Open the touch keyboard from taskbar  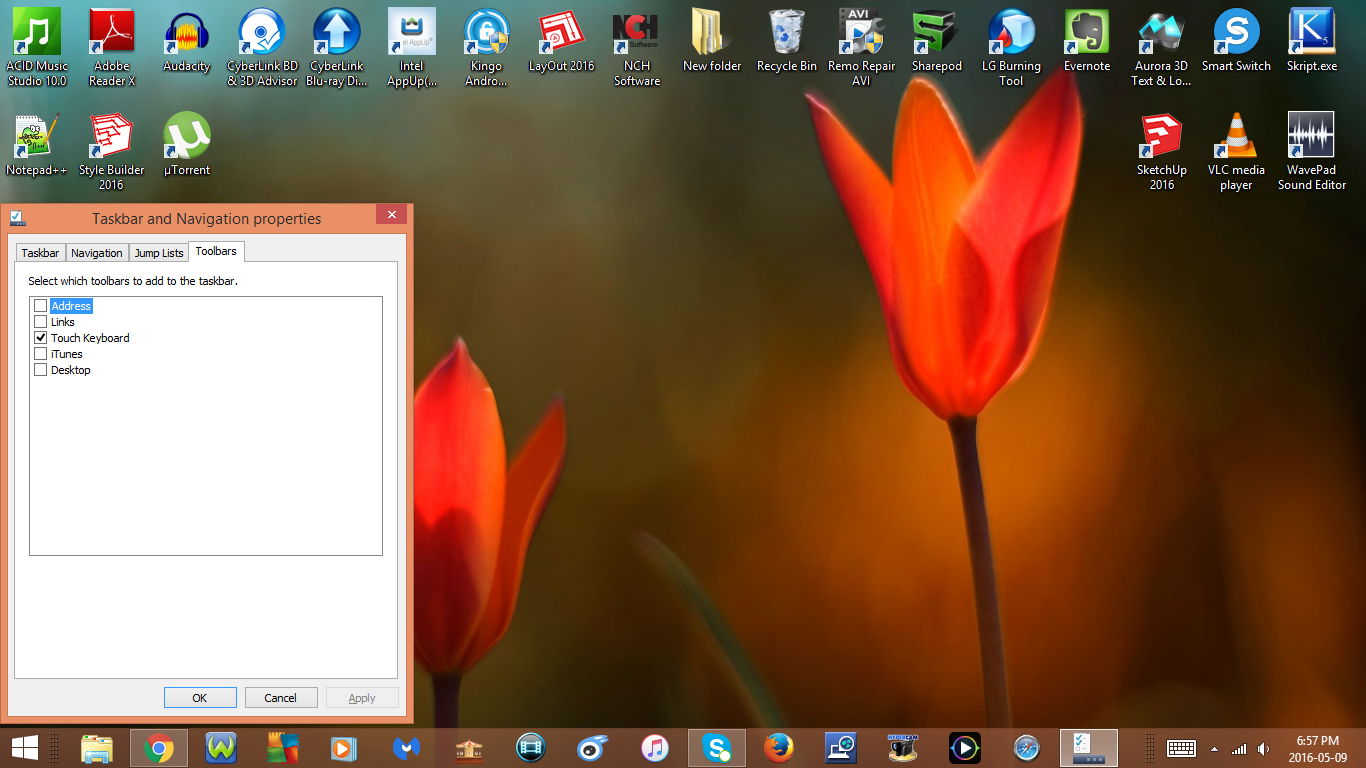pyautogui.click(x=1181, y=748)
